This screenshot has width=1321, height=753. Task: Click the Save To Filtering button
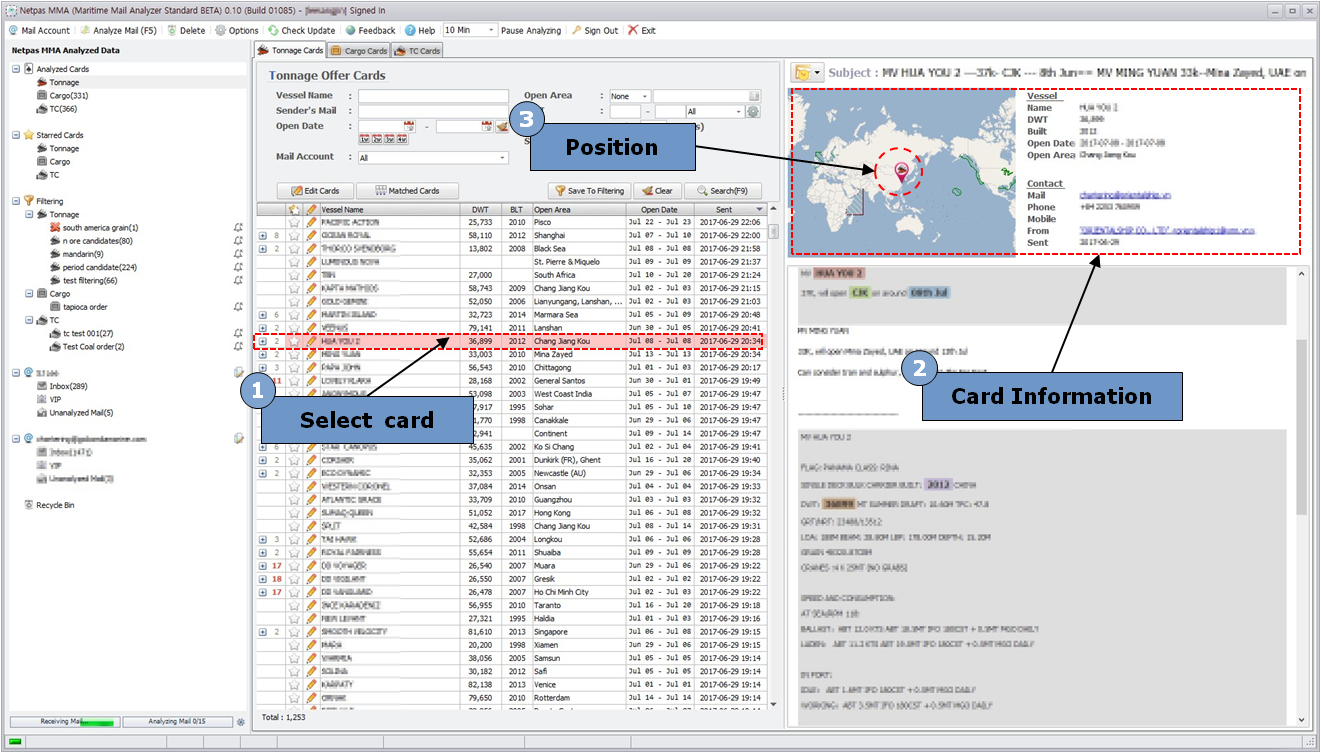pos(588,191)
